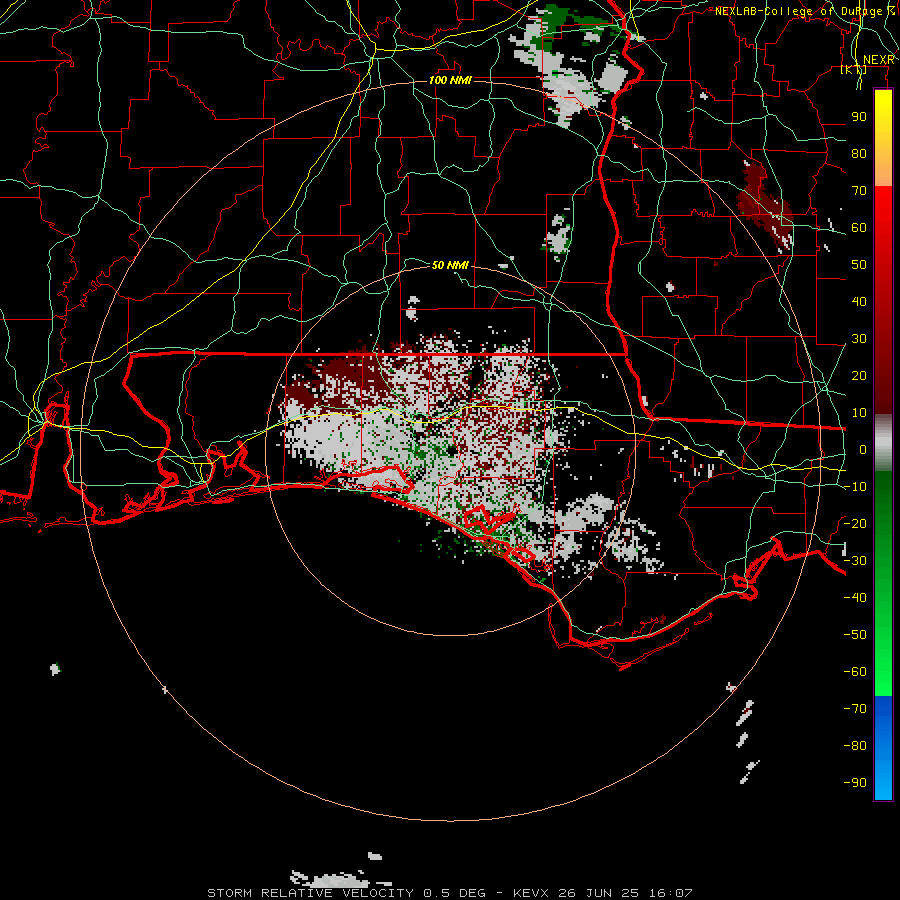This screenshot has height=900, width=900.
Task: Click the 40 value on the scale
Action: (x=859, y=301)
